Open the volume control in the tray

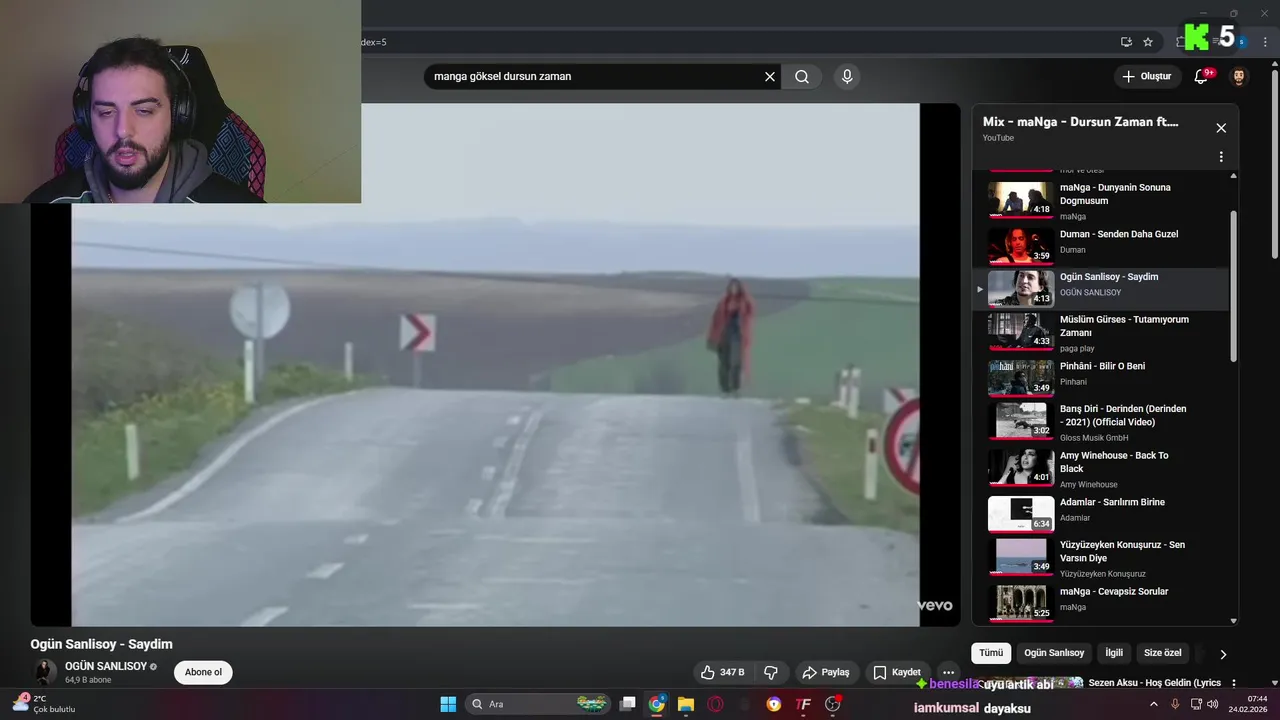(x=1213, y=704)
